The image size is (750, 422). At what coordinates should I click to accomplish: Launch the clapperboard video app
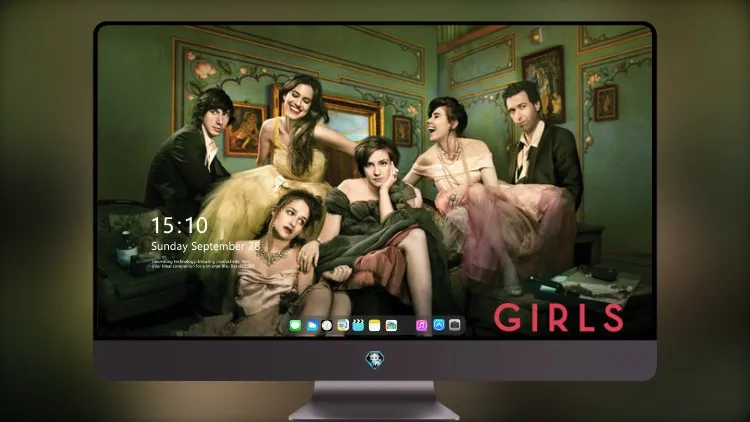358,326
